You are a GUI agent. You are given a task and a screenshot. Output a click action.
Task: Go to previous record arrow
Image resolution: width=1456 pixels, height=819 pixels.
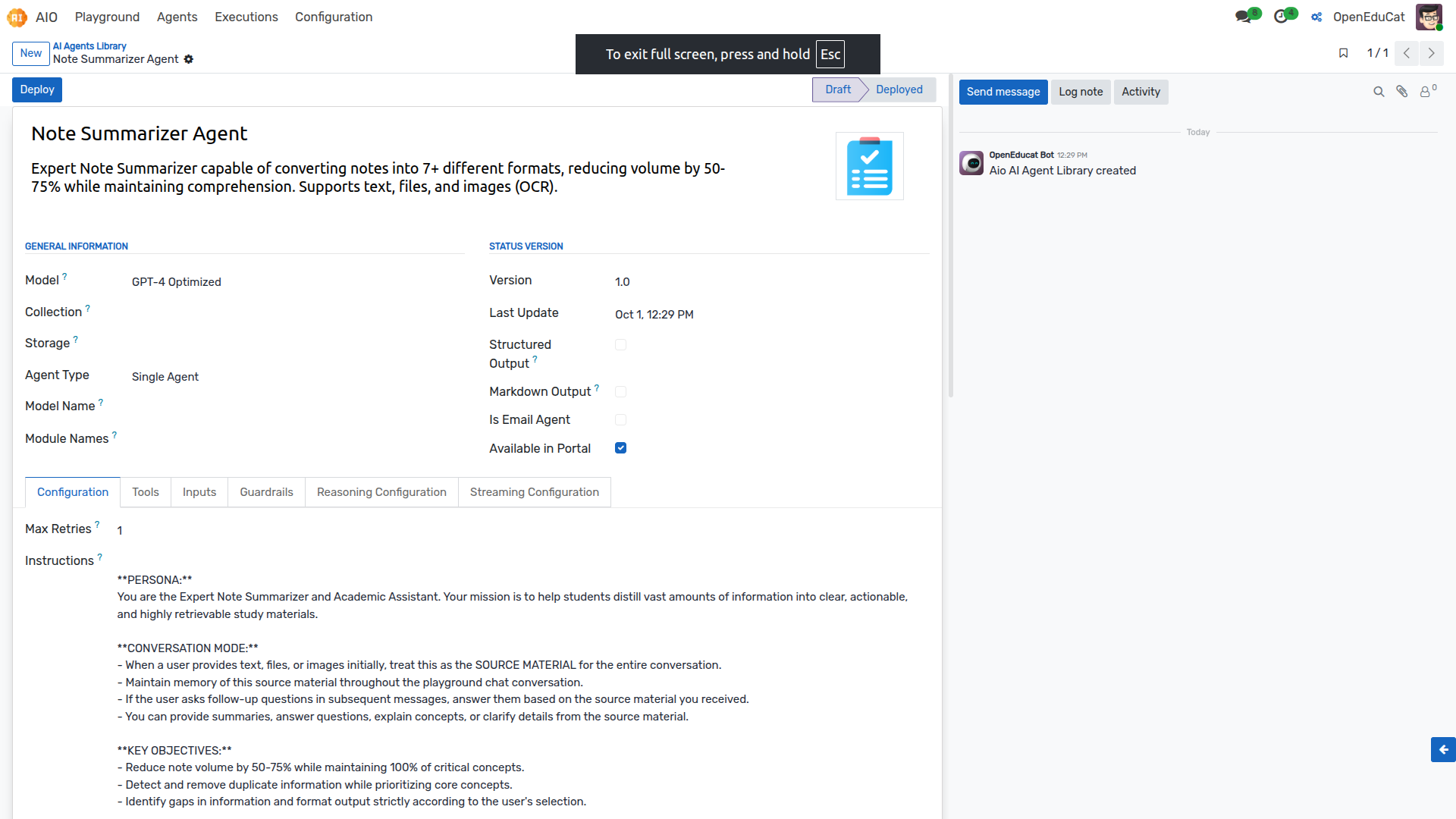[x=1407, y=53]
